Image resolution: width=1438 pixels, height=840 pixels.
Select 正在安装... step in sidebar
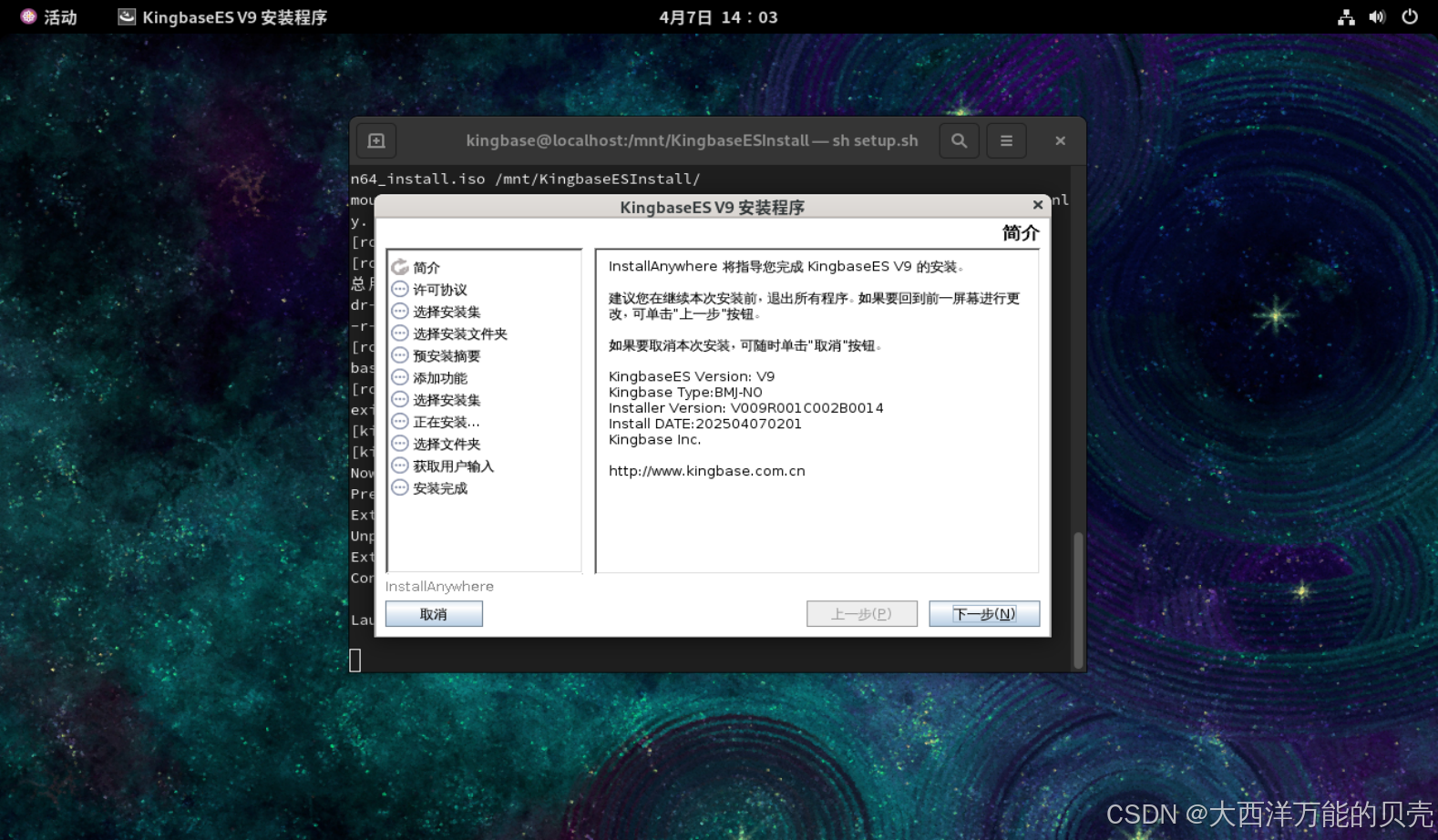pyautogui.click(x=447, y=422)
